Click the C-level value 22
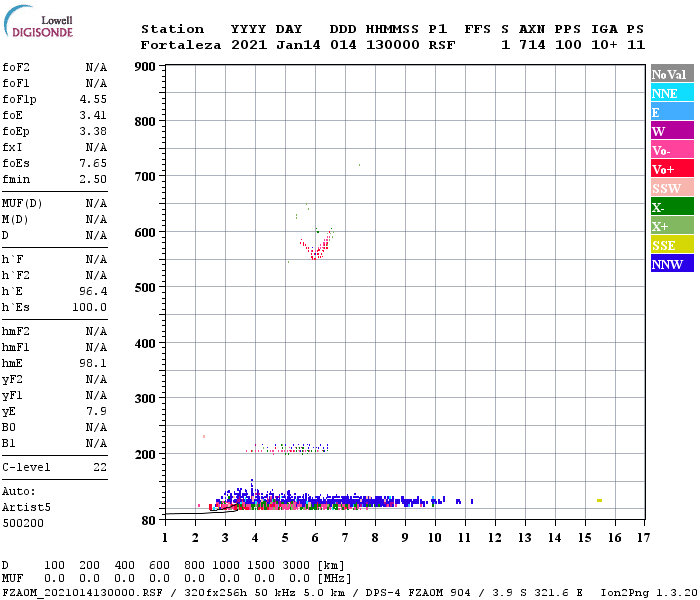 point(100,467)
